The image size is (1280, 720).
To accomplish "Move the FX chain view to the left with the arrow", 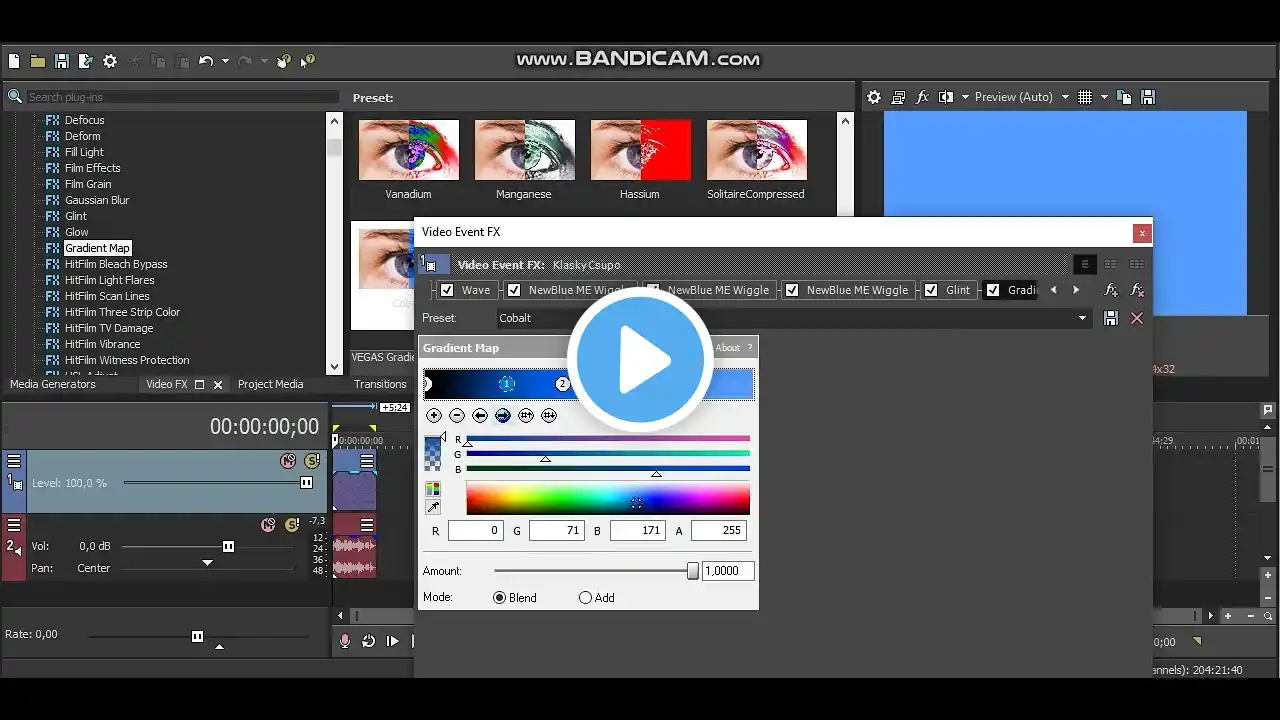I will (1053, 290).
